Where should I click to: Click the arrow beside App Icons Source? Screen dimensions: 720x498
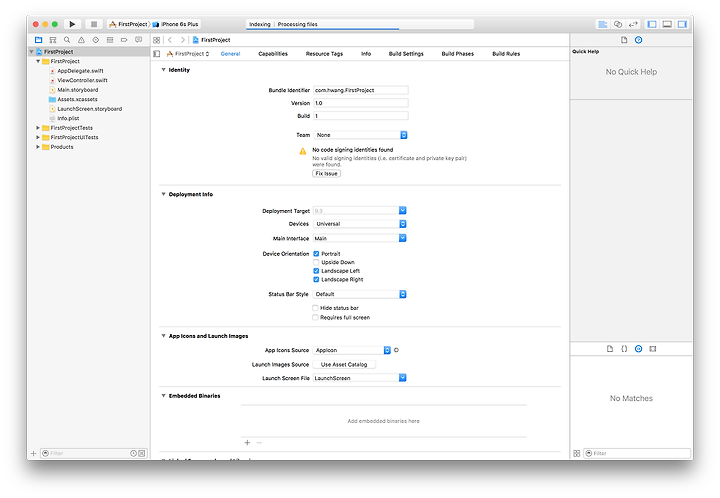click(x=396, y=350)
